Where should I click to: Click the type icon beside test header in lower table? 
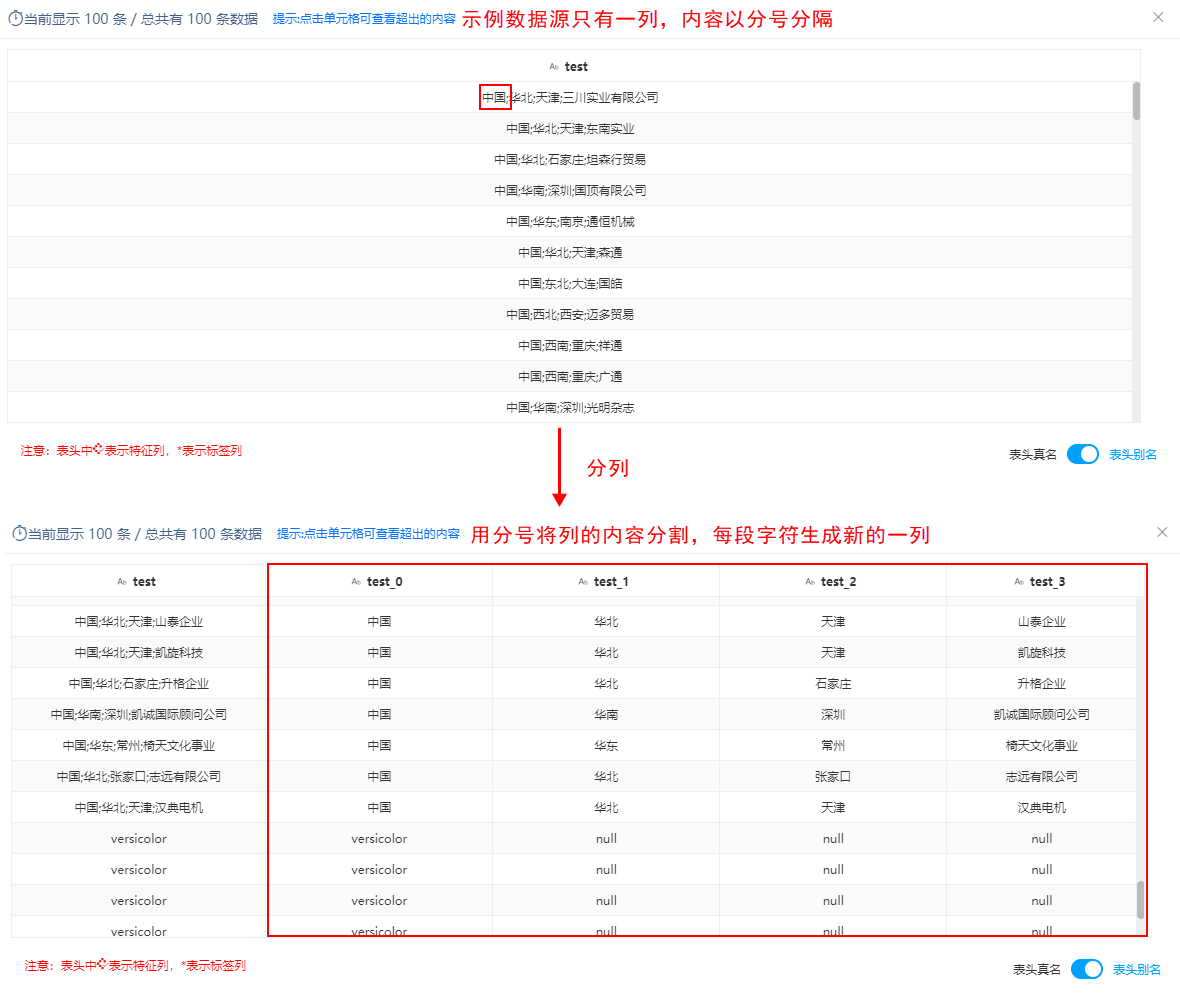(122, 582)
